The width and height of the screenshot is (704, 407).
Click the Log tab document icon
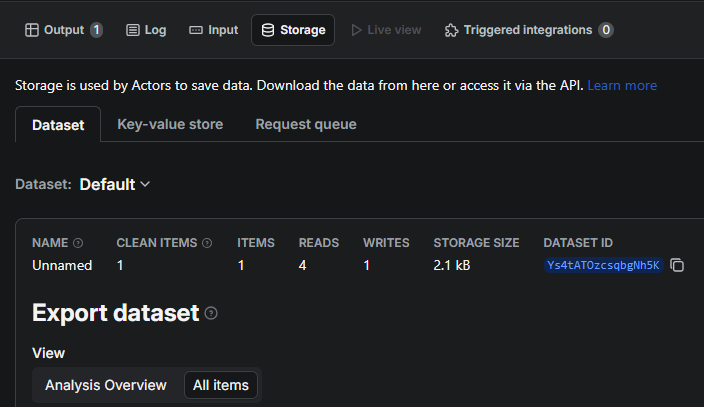pyautogui.click(x=133, y=30)
